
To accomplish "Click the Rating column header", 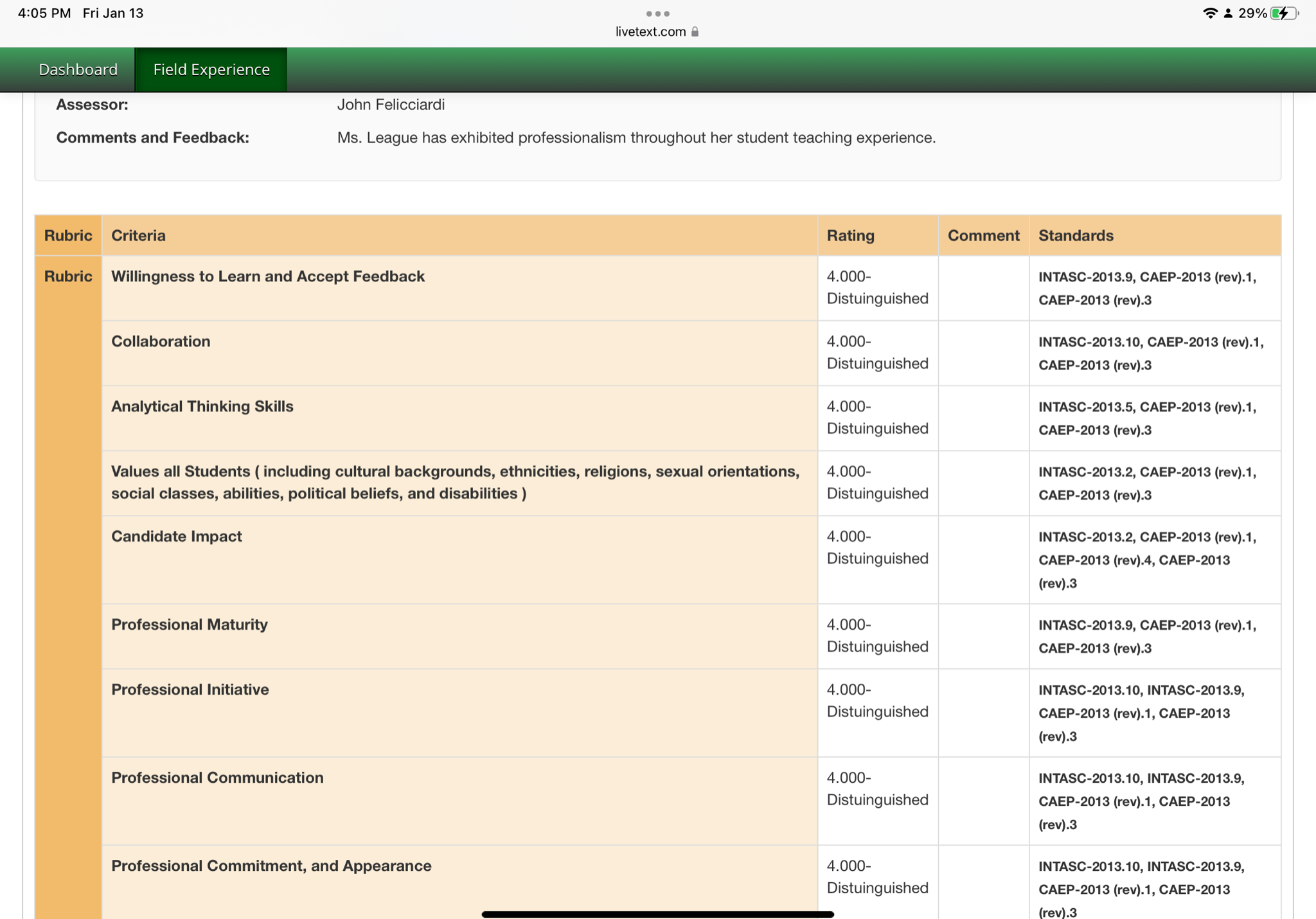I will click(850, 235).
